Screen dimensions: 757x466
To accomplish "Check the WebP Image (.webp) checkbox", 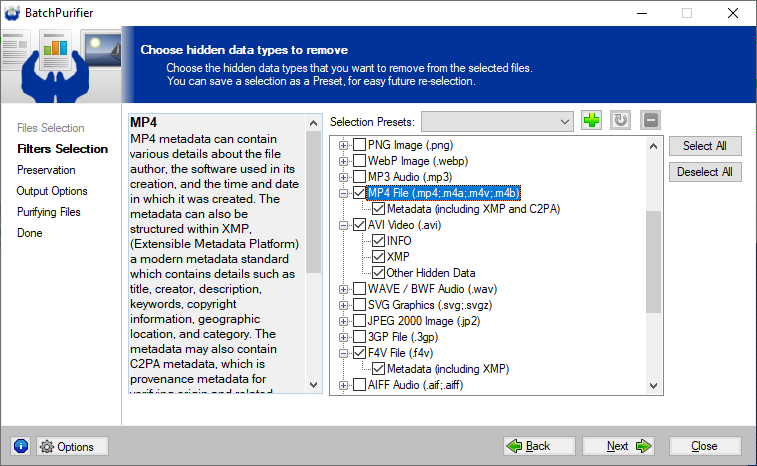I will 359,161.
